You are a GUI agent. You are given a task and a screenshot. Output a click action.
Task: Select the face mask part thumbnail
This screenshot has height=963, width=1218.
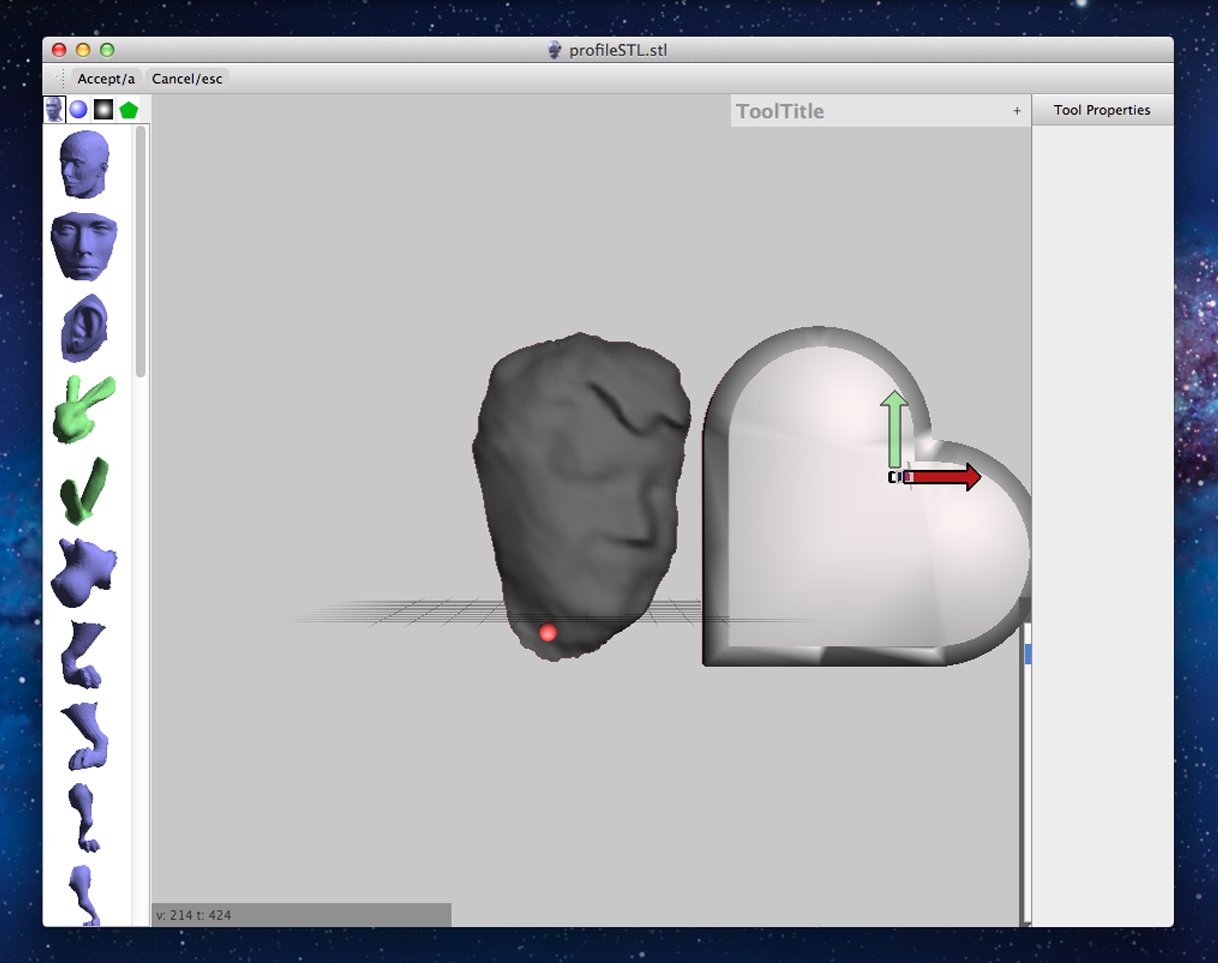pos(84,246)
